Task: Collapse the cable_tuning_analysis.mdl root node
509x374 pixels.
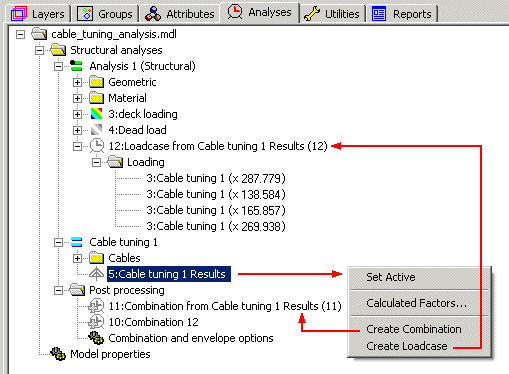Action: point(20,34)
